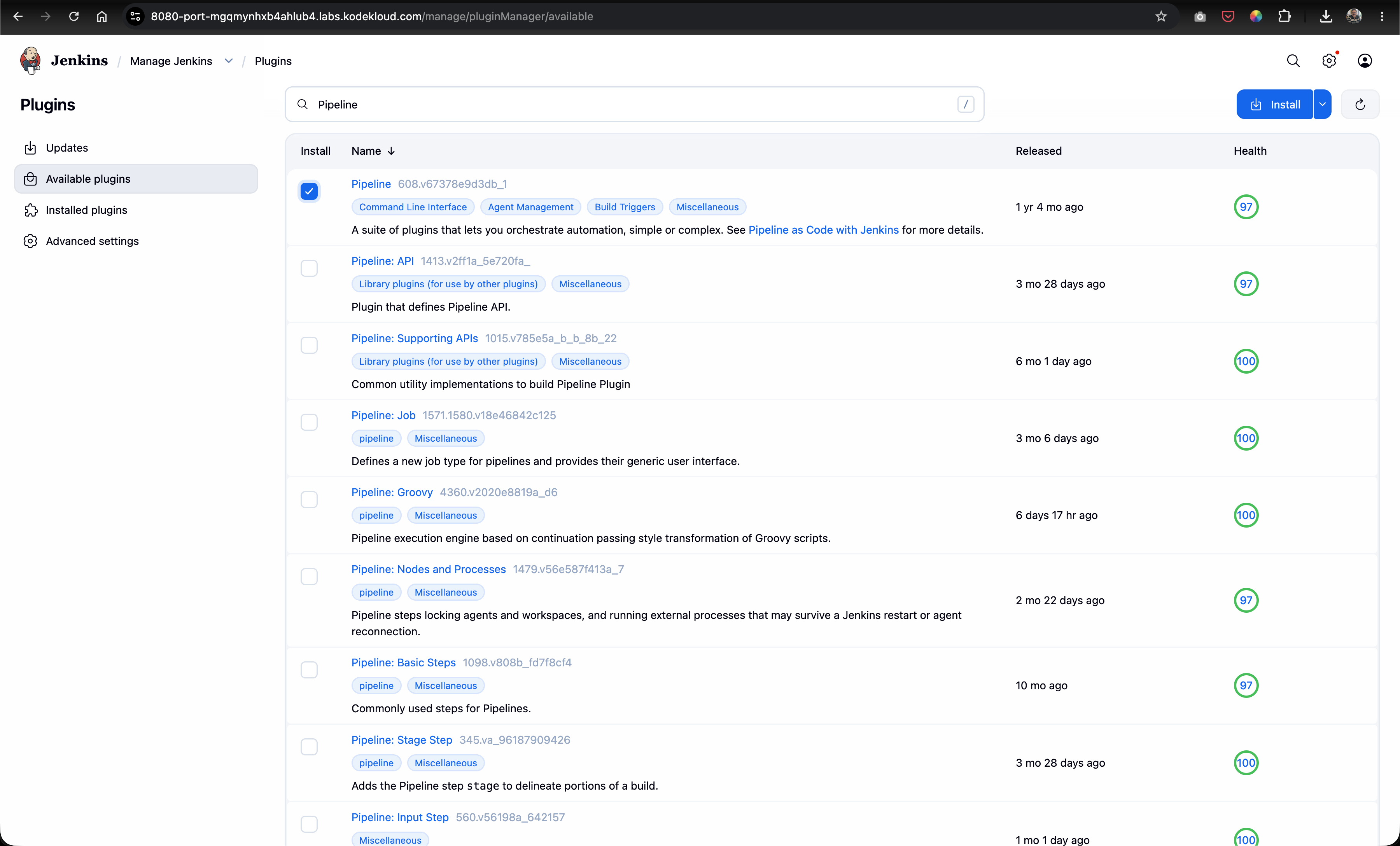This screenshot has width=1400, height=846.
Task: Check the Pipeline: Basic Steps install checkbox
Action: coord(309,670)
